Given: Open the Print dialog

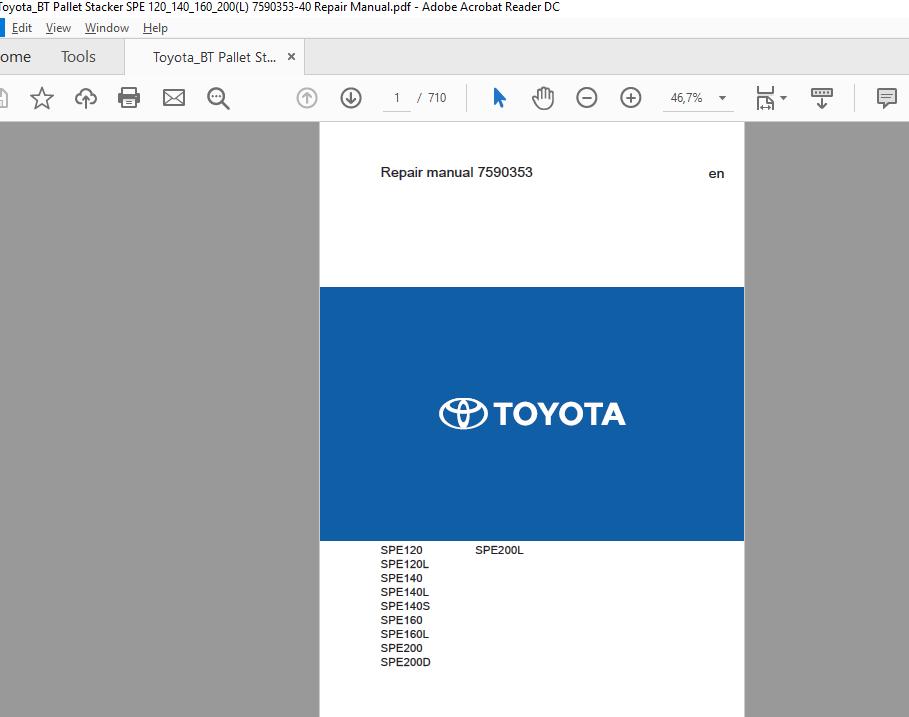Looking at the screenshot, I should point(129,98).
